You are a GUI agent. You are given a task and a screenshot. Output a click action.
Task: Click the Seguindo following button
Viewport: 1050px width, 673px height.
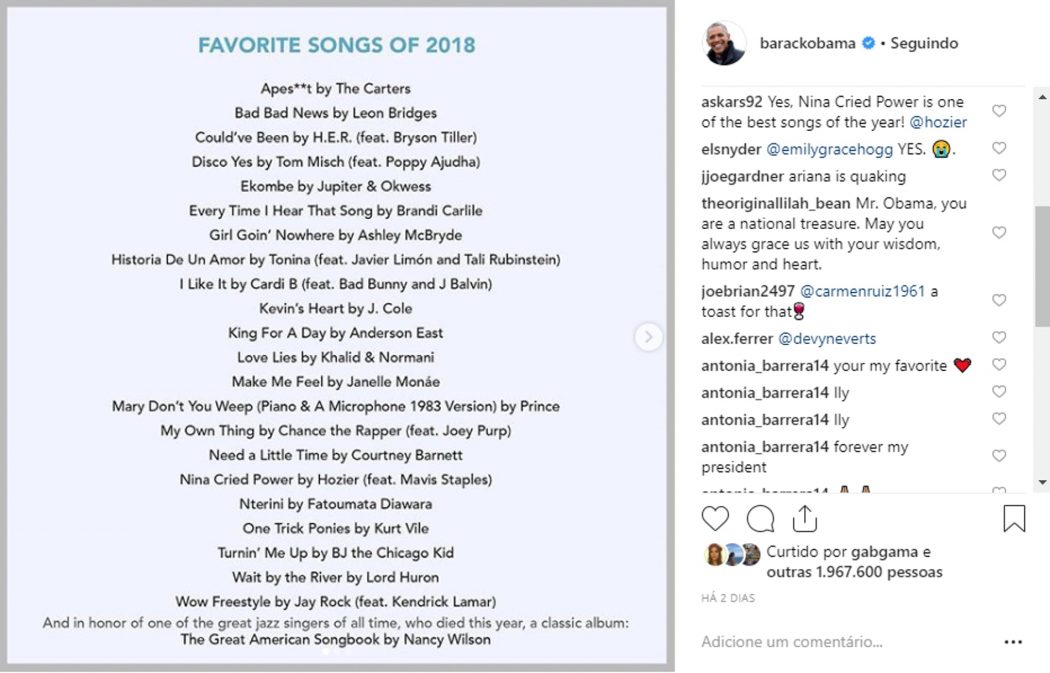coord(924,44)
